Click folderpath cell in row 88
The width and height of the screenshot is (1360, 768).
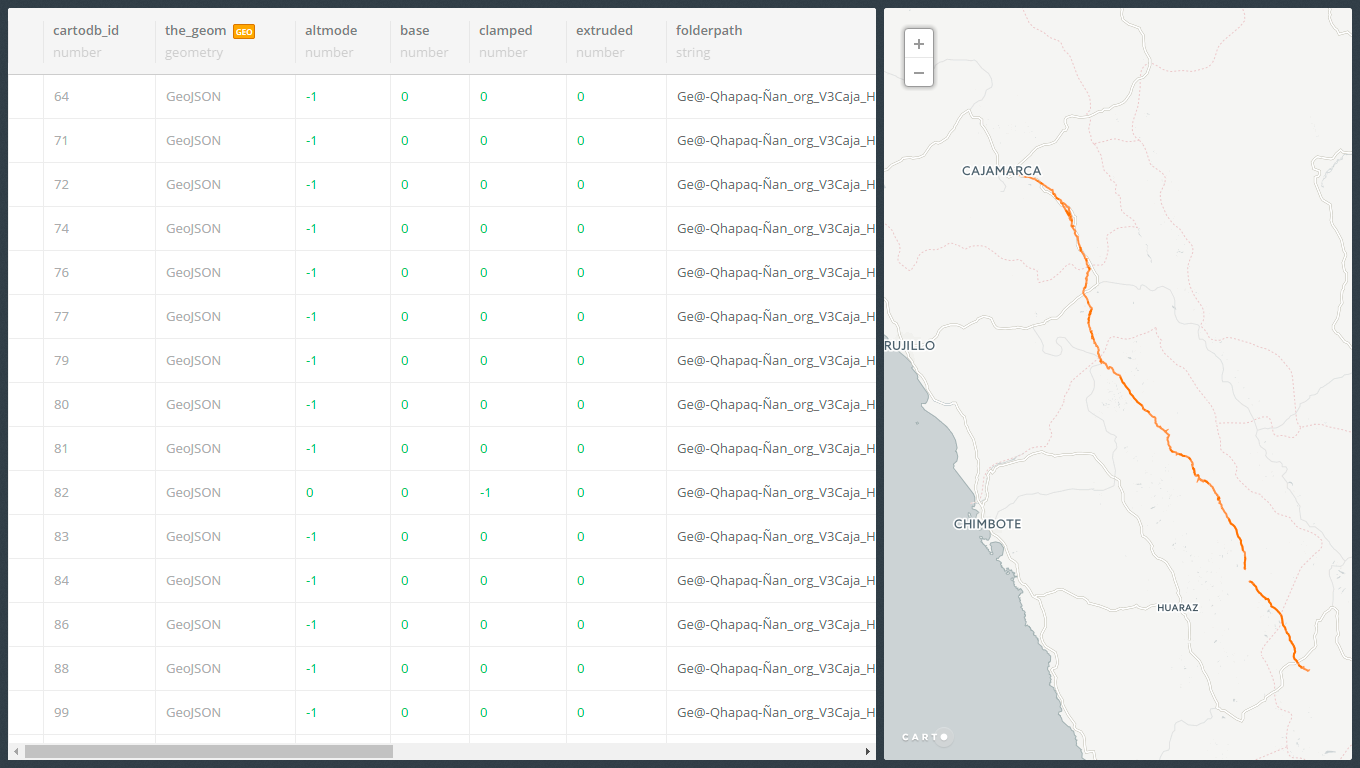776,669
